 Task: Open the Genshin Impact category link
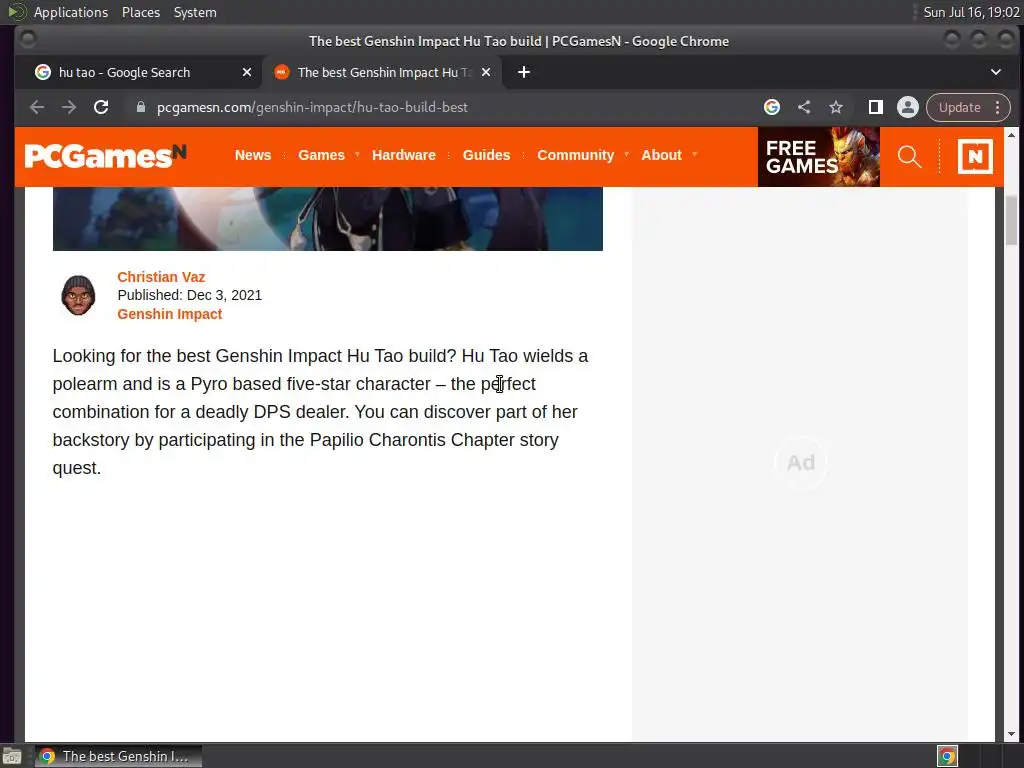(x=170, y=314)
